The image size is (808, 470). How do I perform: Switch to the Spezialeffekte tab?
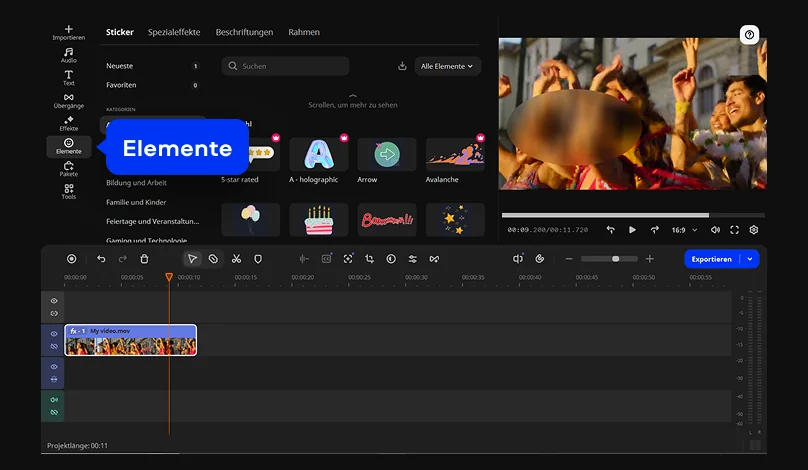pyautogui.click(x=174, y=32)
